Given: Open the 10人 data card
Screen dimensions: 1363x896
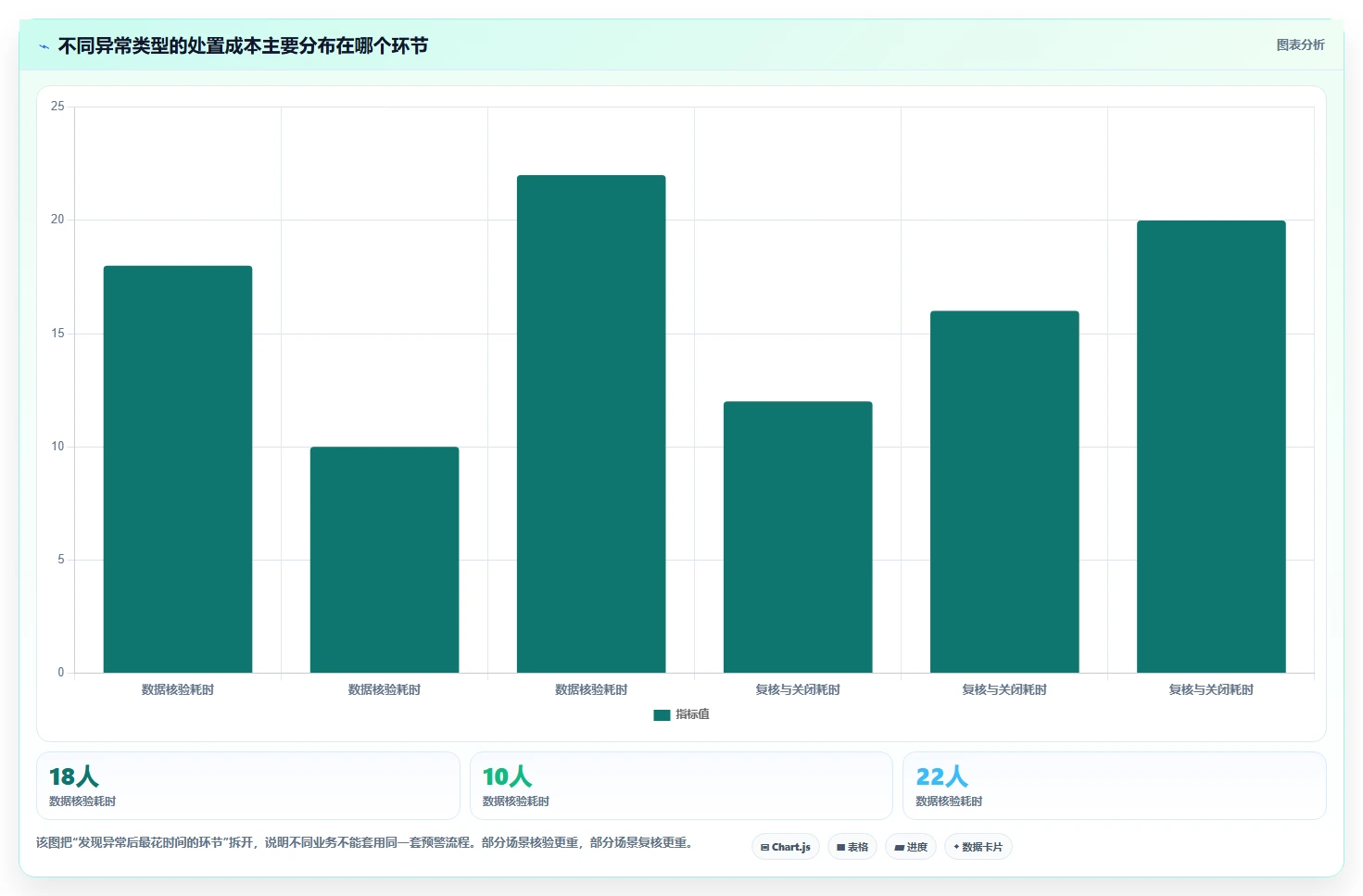Looking at the screenshot, I should click(x=681, y=786).
